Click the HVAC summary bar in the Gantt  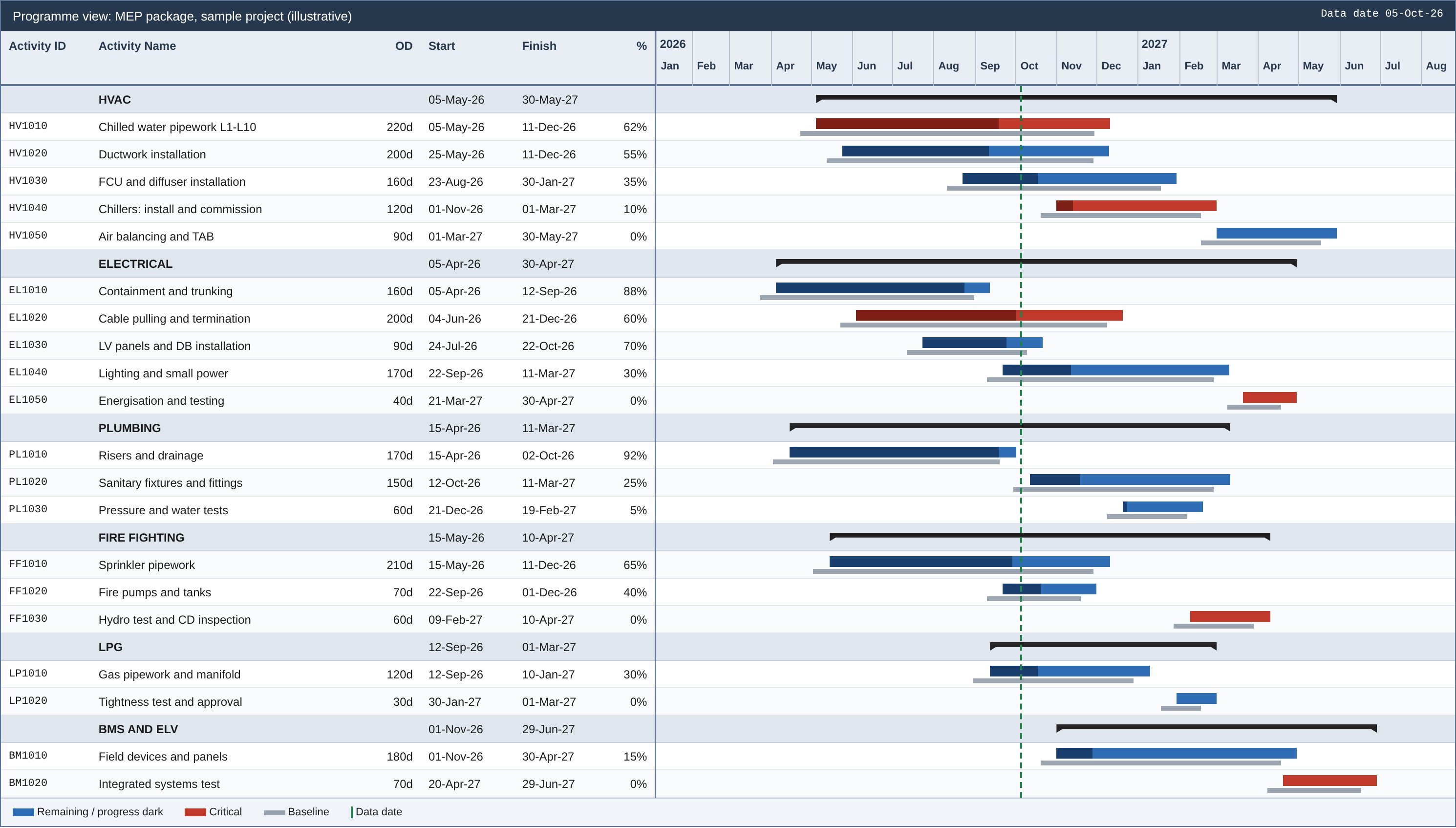tap(1076, 98)
